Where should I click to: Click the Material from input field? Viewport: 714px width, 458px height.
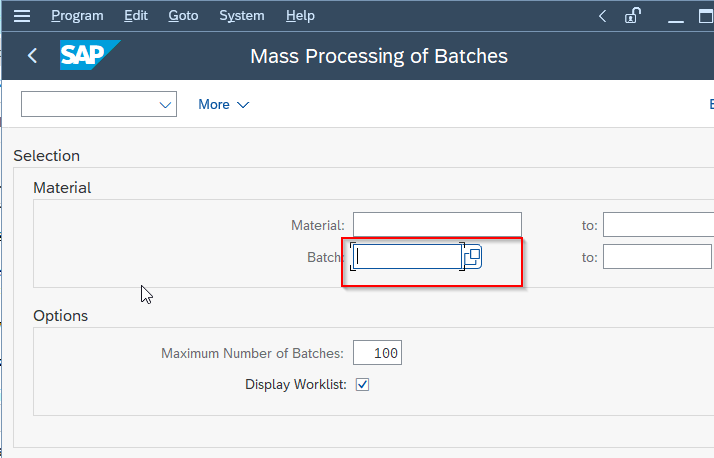pos(437,224)
